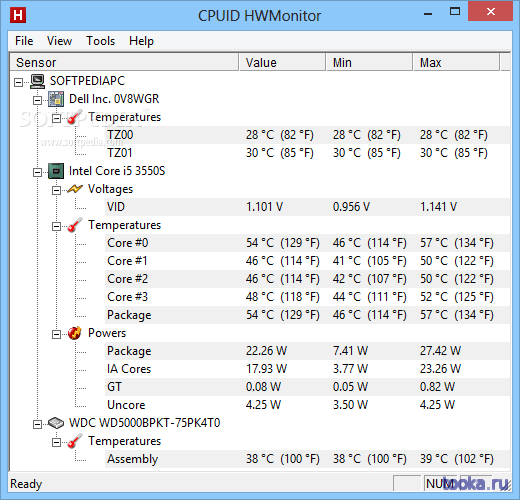520x500 pixels.
Task: Select the Core #2 temperature row
Action: [x=307, y=279]
